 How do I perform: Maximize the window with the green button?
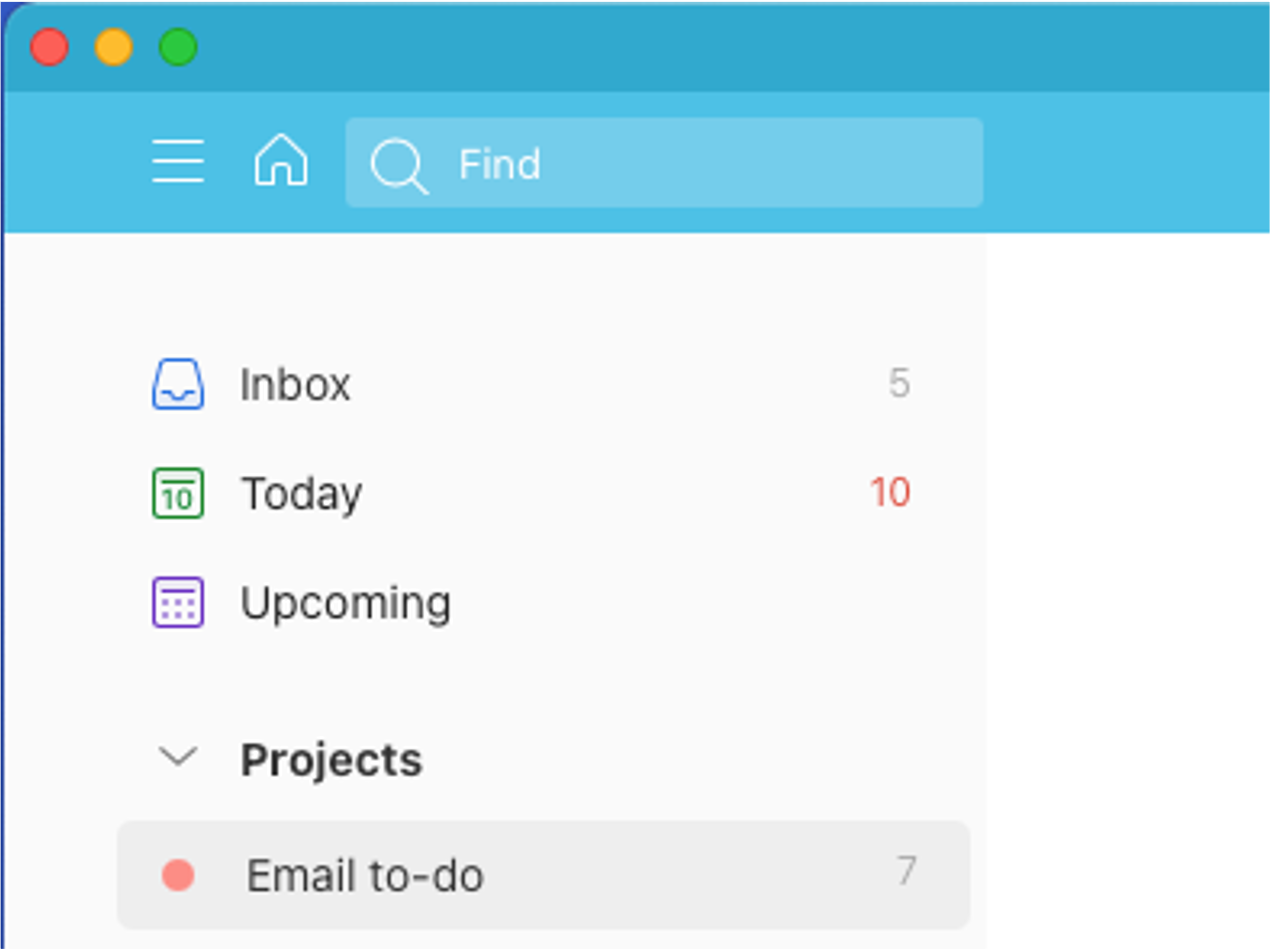(178, 47)
